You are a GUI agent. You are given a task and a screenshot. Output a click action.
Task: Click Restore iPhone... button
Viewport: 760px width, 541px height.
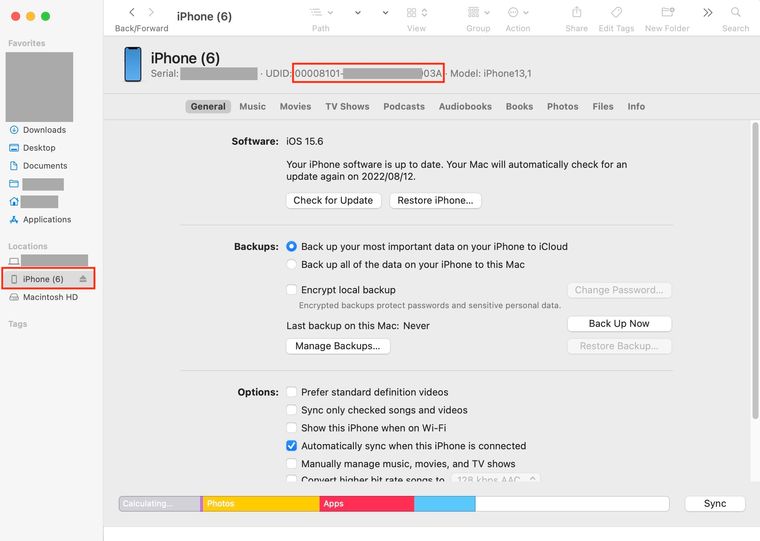coord(435,200)
